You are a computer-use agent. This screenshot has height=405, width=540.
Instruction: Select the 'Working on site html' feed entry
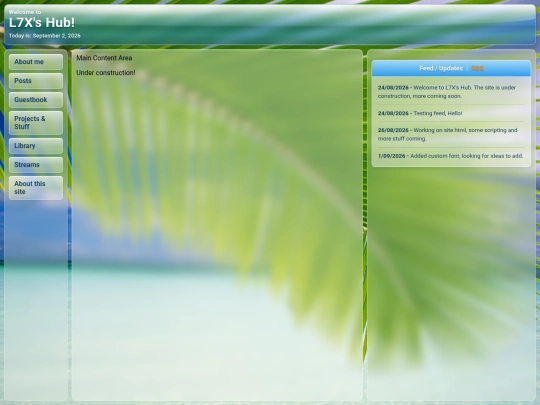tap(451, 134)
